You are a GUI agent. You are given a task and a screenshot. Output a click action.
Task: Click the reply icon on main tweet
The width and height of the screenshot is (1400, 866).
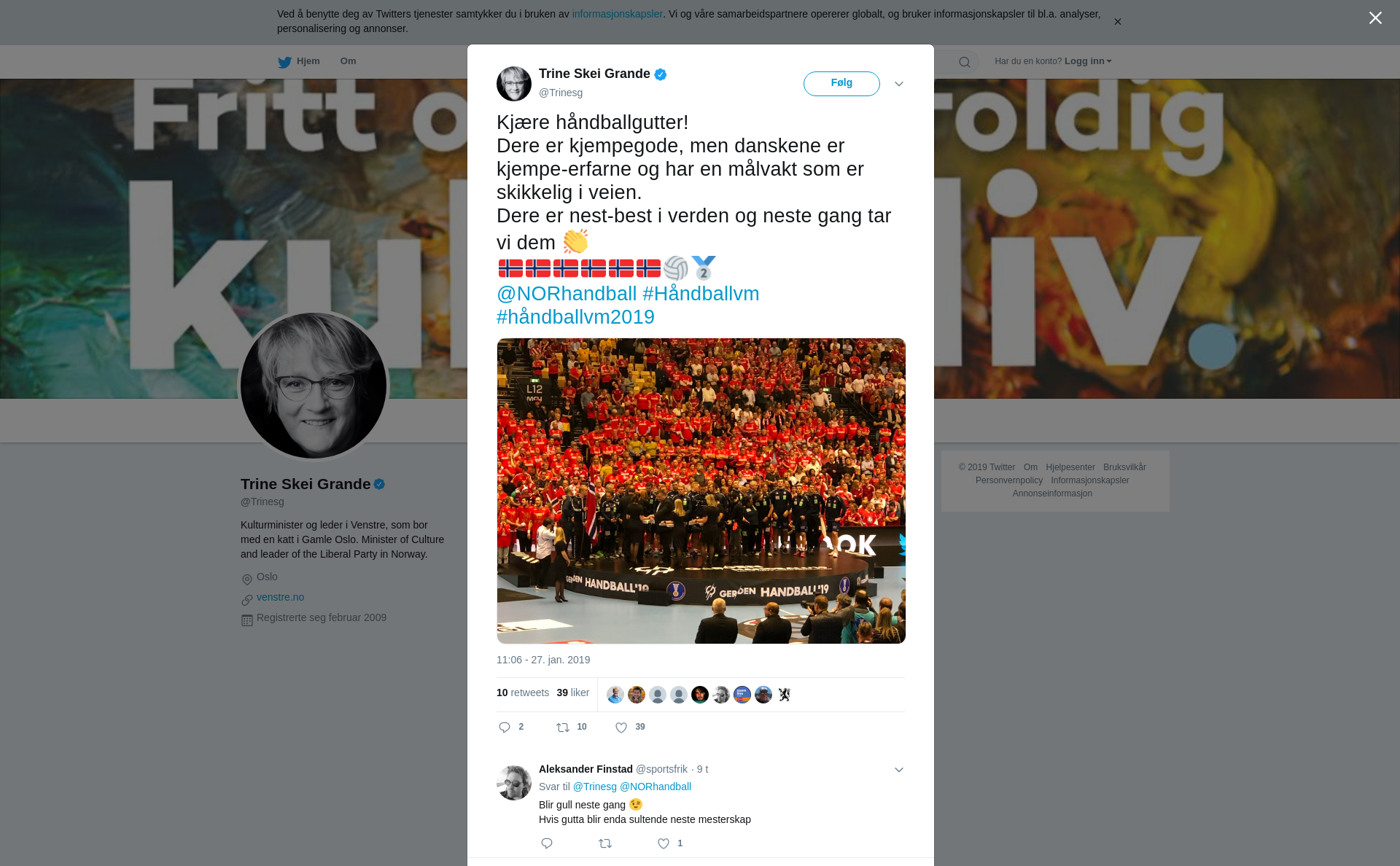[505, 727]
